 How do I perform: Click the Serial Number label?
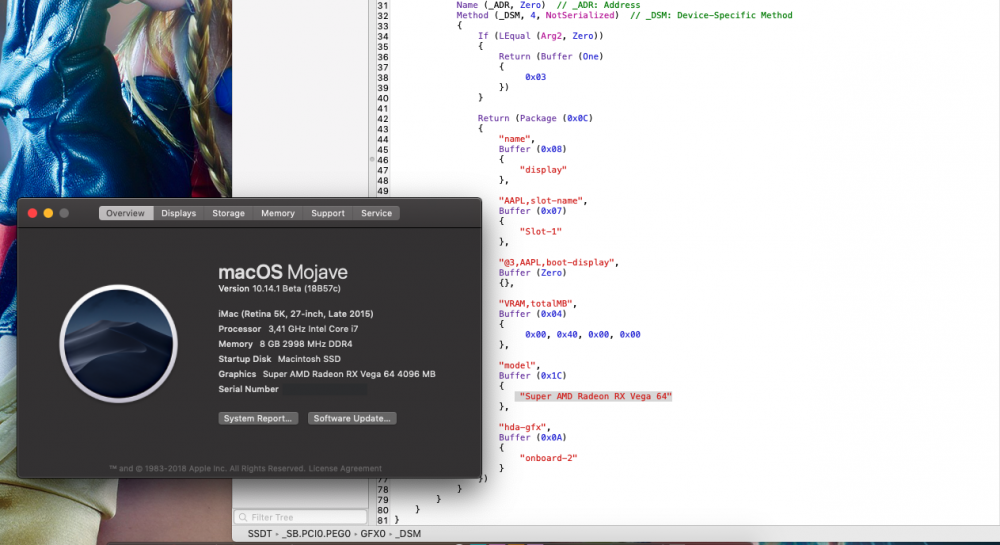point(248,389)
